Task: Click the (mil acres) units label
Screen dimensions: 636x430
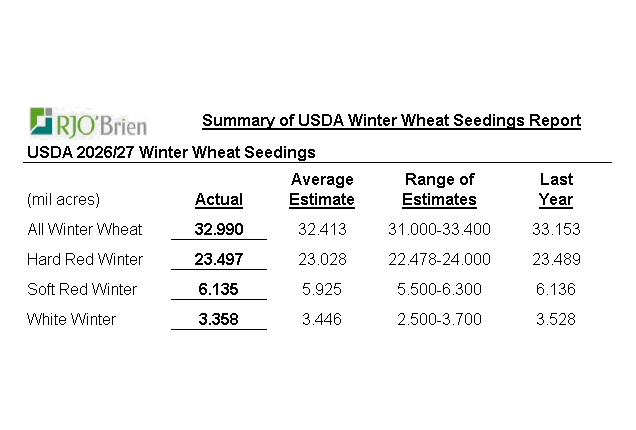Action: (x=64, y=199)
